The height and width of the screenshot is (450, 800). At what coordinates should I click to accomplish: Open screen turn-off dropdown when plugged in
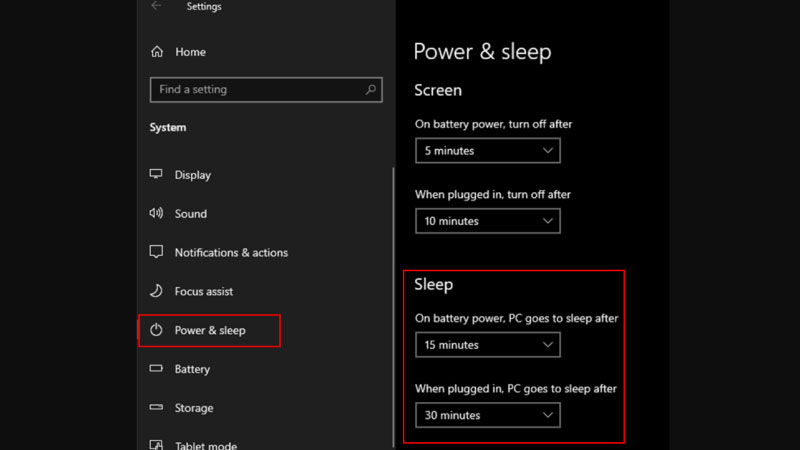coord(487,221)
